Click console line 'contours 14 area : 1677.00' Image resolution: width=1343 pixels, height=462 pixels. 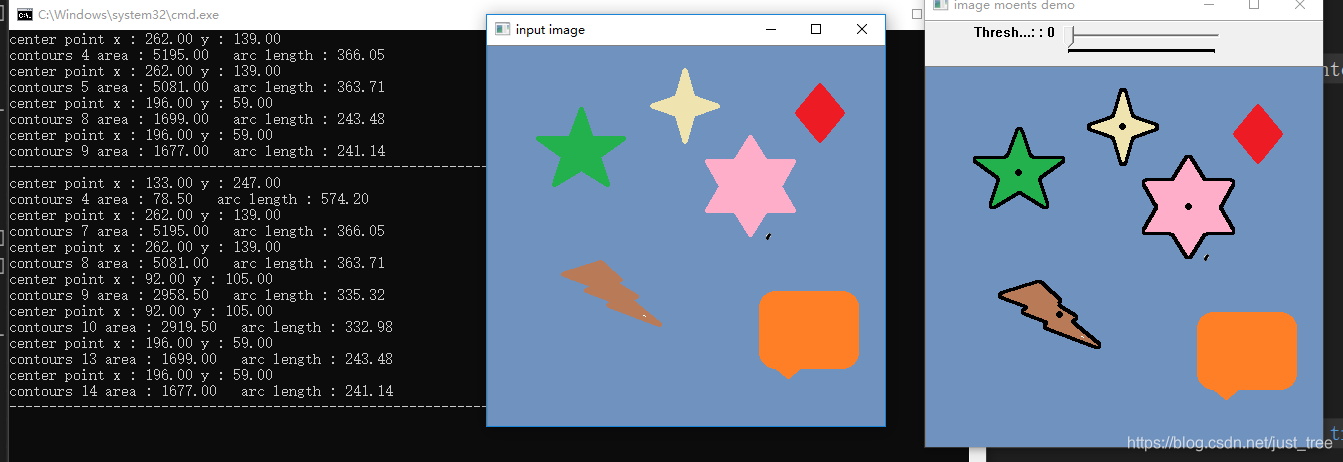pyautogui.click(x=201, y=391)
